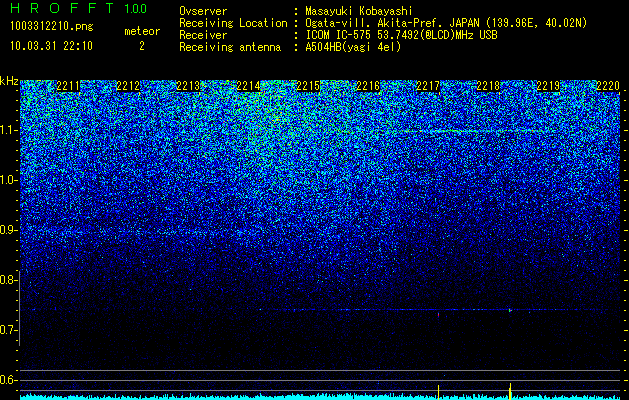
Task: Click the Receiving Location label
Action: [x=233, y=23]
